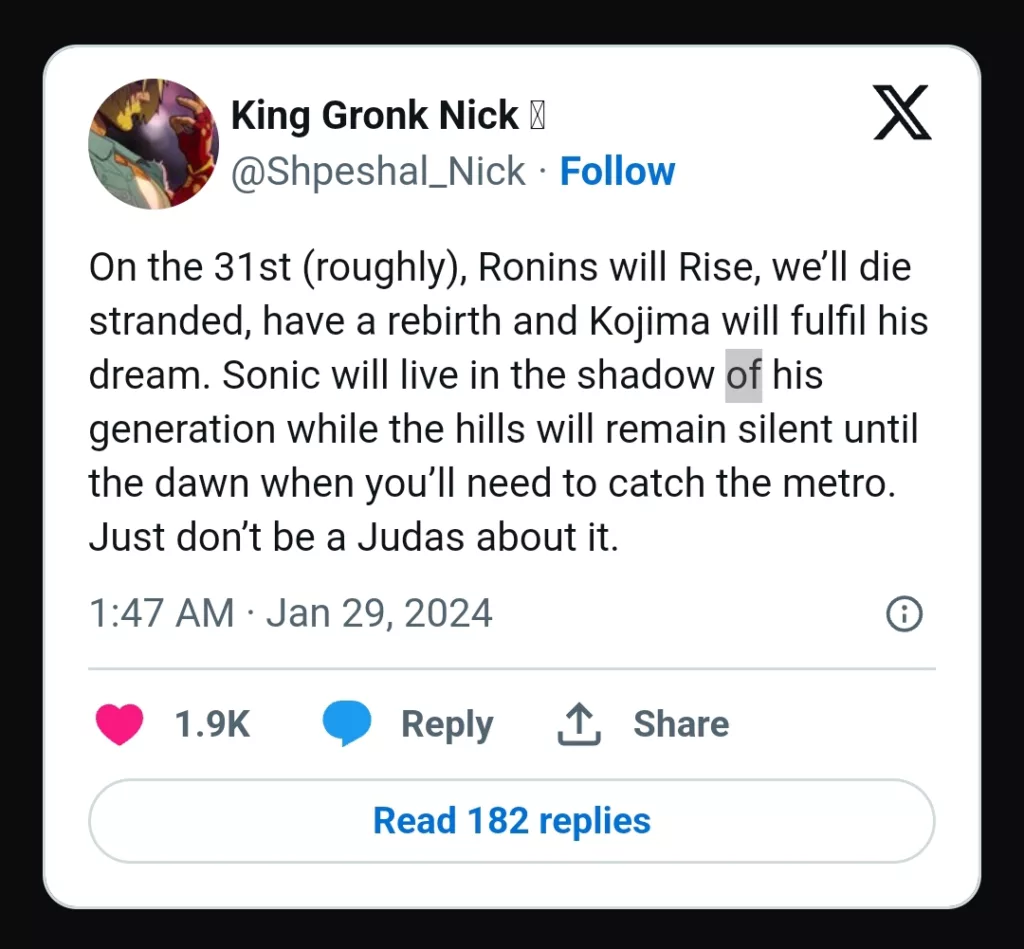Click the Reply text label
Image resolution: width=1024 pixels, height=949 pixels.
pyautogui.click(x=447, y=725)
